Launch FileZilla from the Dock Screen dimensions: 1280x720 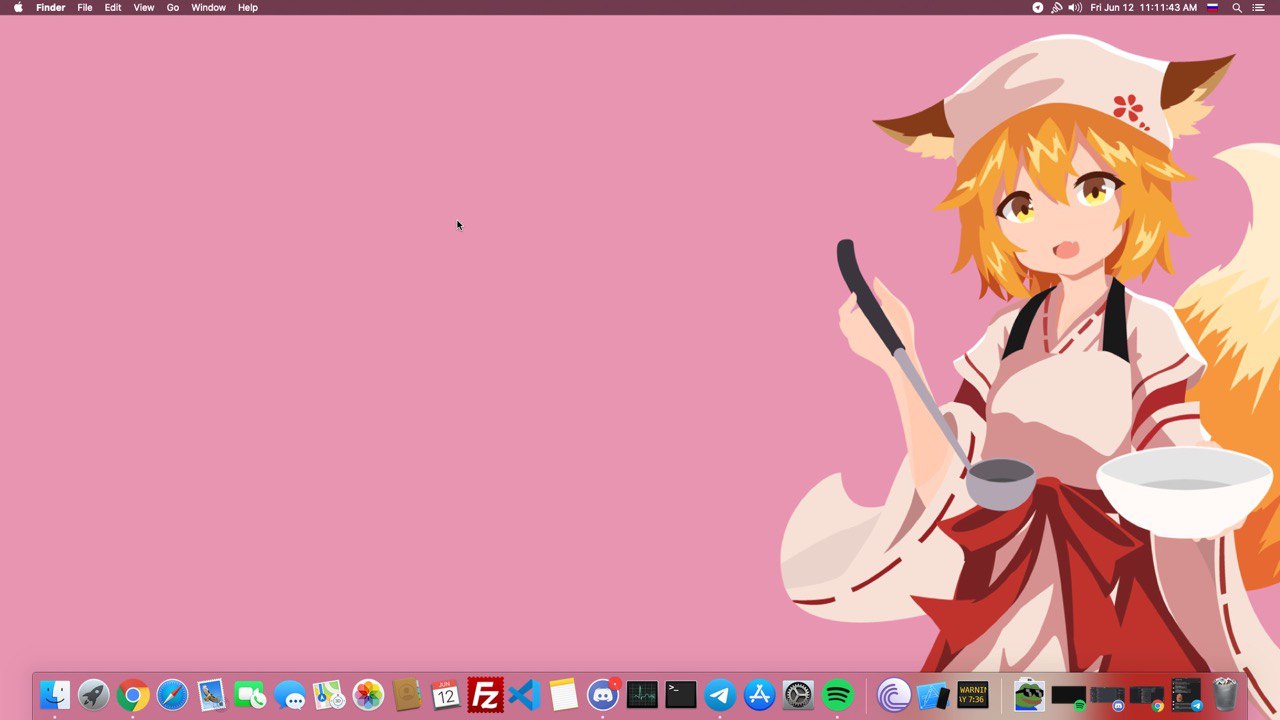(x=485, y=694)
